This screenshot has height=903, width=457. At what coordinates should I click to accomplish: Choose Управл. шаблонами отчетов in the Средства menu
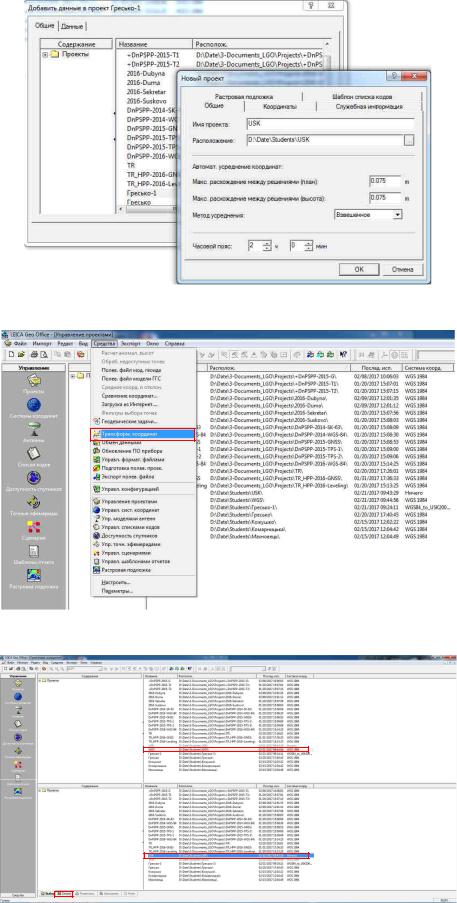[144, 561]
